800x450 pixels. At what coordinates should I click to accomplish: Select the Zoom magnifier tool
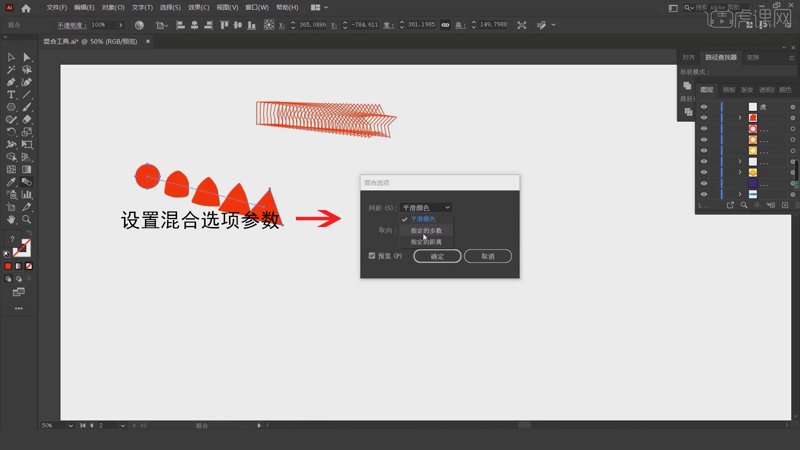click(x=27, y=219)
